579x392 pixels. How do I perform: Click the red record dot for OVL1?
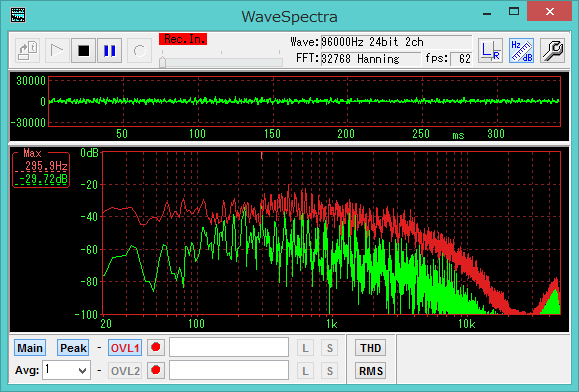click(156, 347)
